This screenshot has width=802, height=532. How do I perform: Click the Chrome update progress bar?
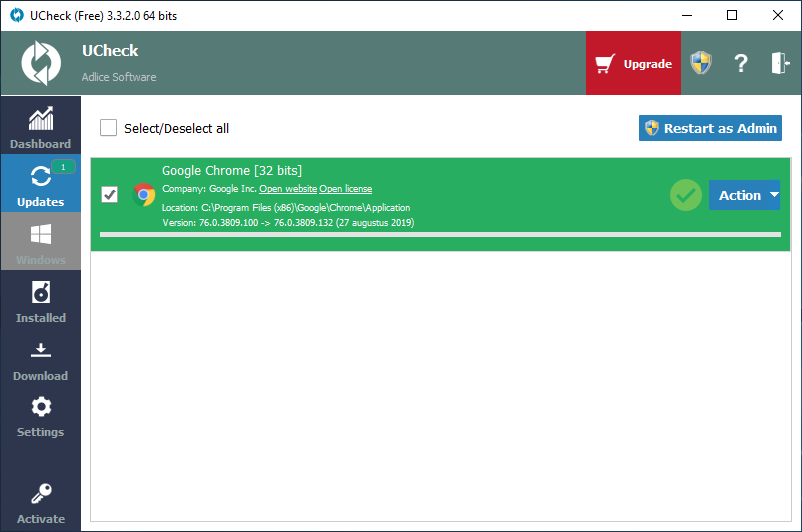click(440, 235)
